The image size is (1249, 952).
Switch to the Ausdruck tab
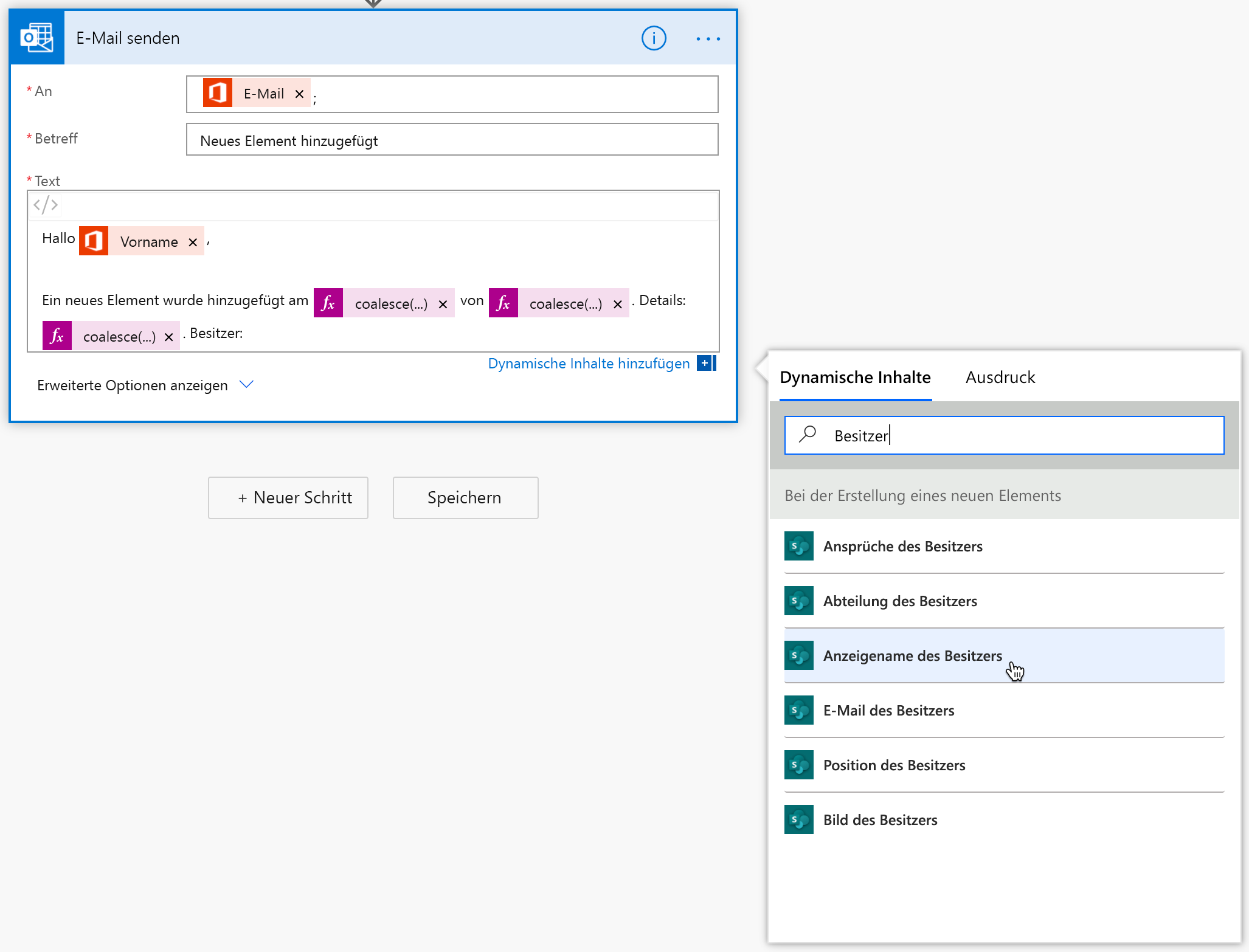coord(1000,378)
